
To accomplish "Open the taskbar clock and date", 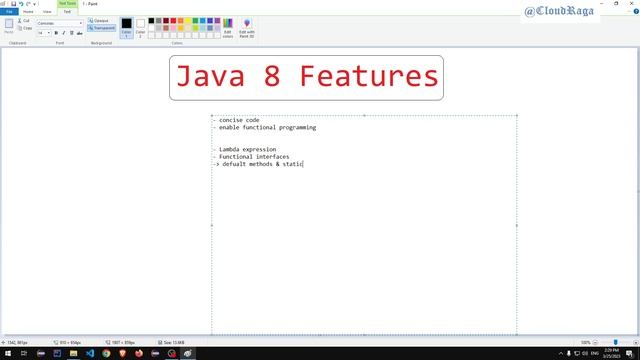I will [x=611, y=353].
